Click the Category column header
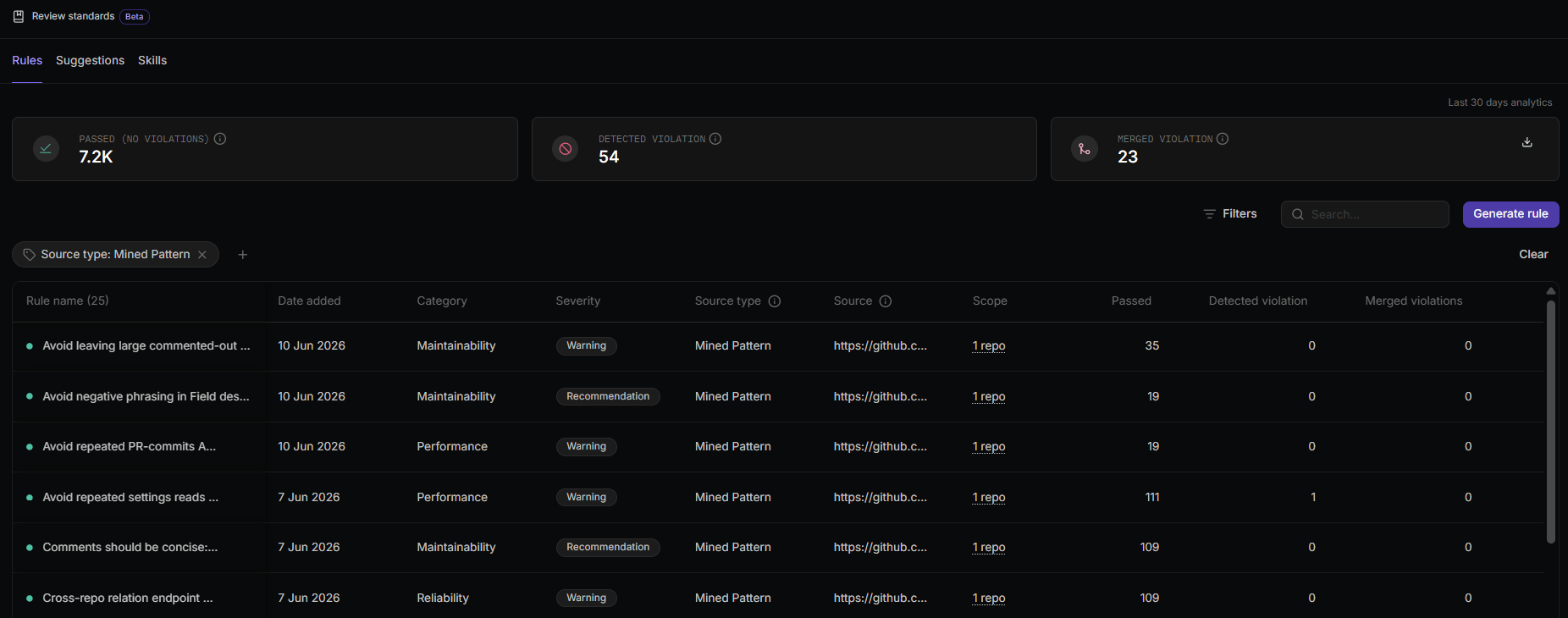Image resolution: width=1568 pixels, height=618 pixels. click(442, 301)
